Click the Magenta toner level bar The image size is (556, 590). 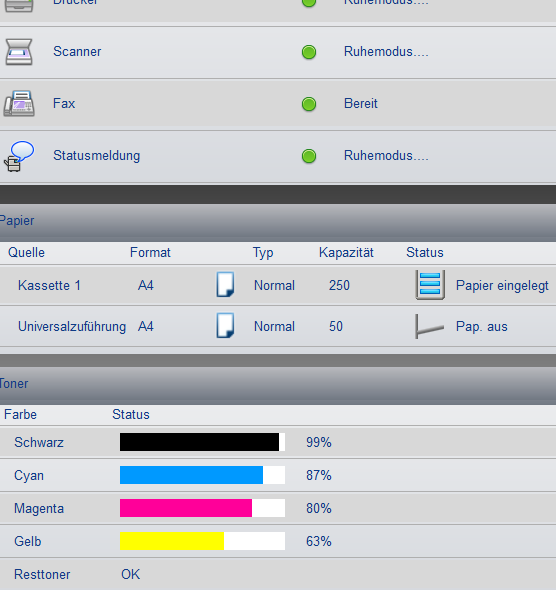pos(202,508)
